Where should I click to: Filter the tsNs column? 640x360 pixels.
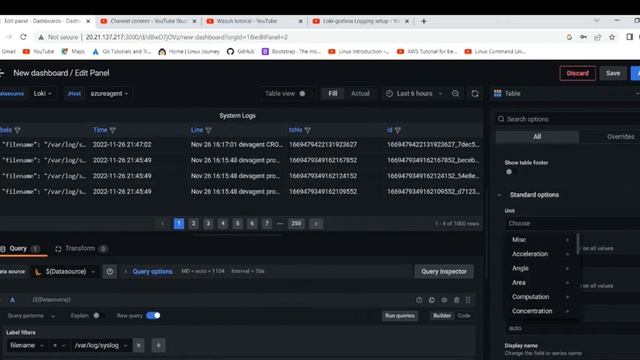[x=308, y=130]
